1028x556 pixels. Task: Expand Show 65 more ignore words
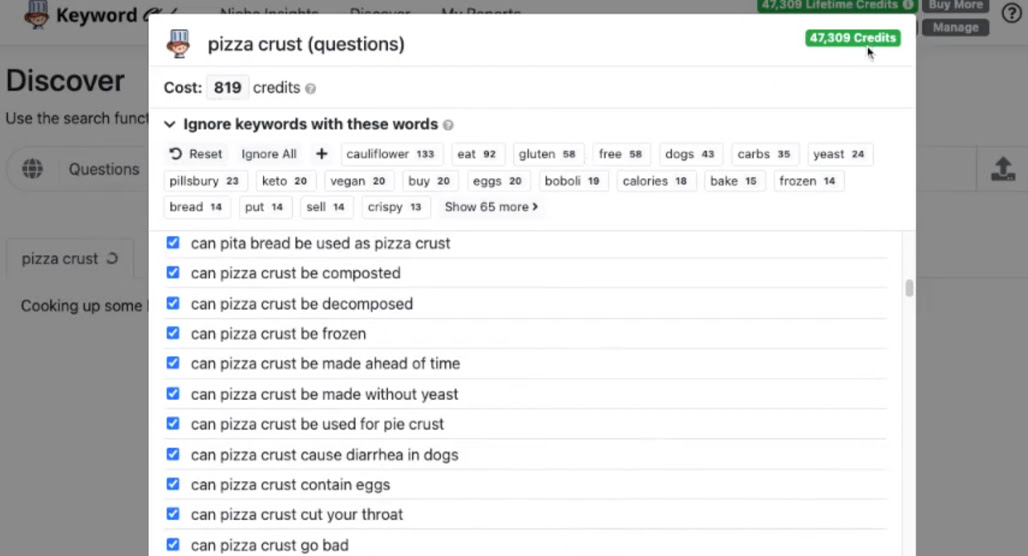(x=491, y=207)
